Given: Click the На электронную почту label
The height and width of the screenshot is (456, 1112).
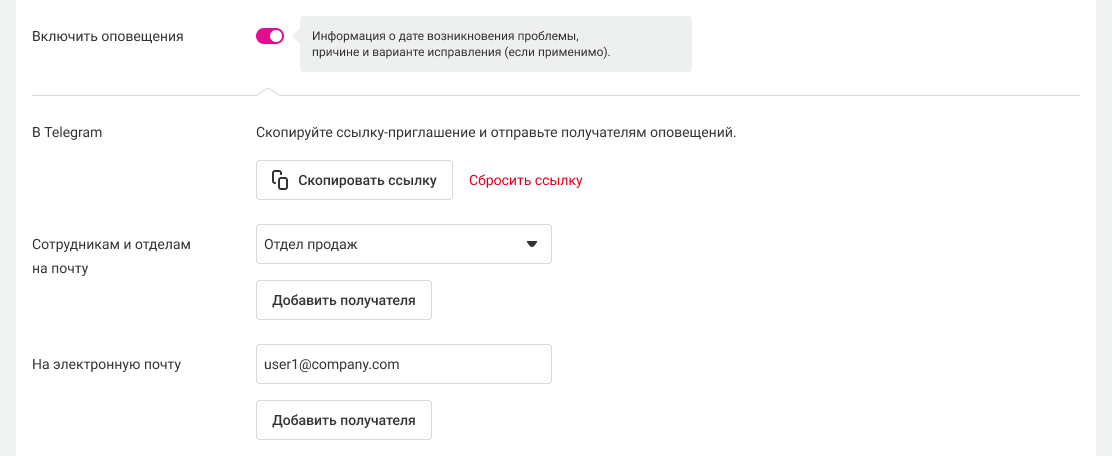Looking at the screenshot, I should coord(106,364).
